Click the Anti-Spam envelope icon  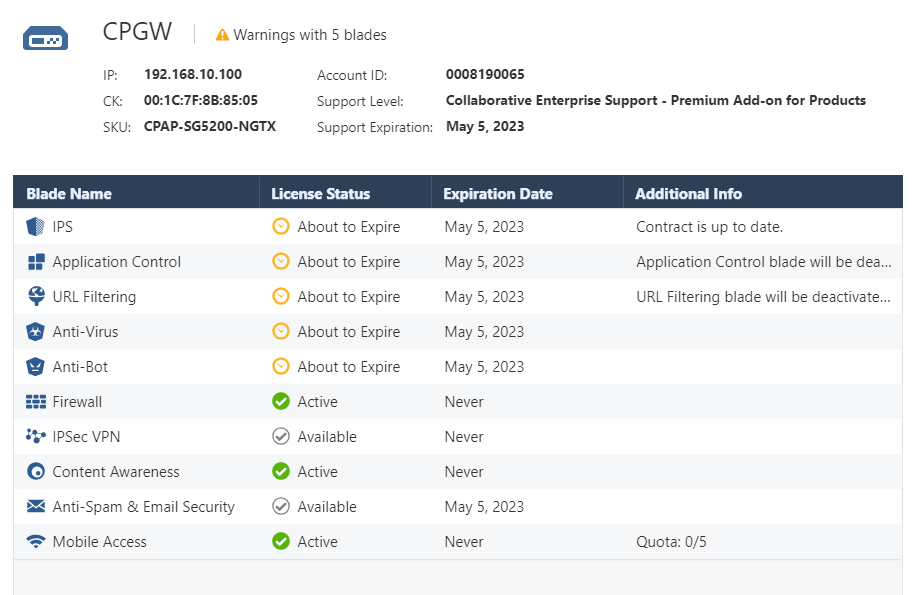(36, 507)
